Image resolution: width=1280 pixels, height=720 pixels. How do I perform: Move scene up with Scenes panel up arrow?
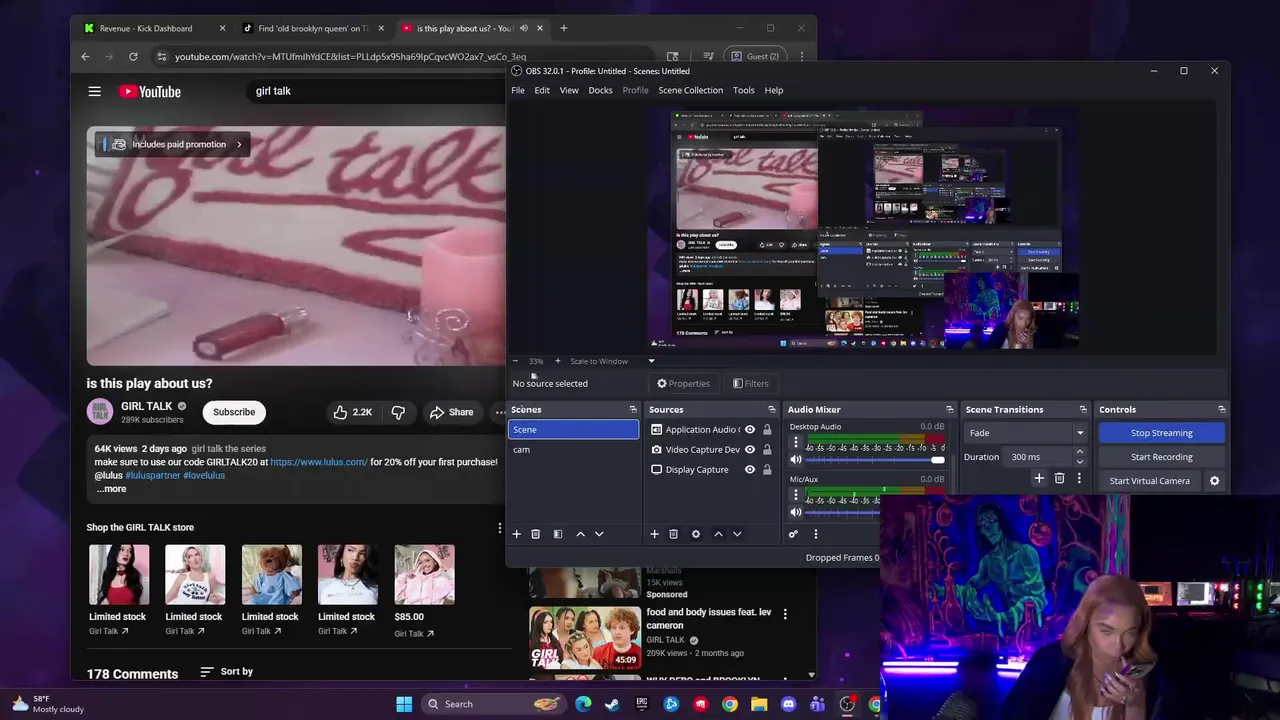(x=580, y=534)
